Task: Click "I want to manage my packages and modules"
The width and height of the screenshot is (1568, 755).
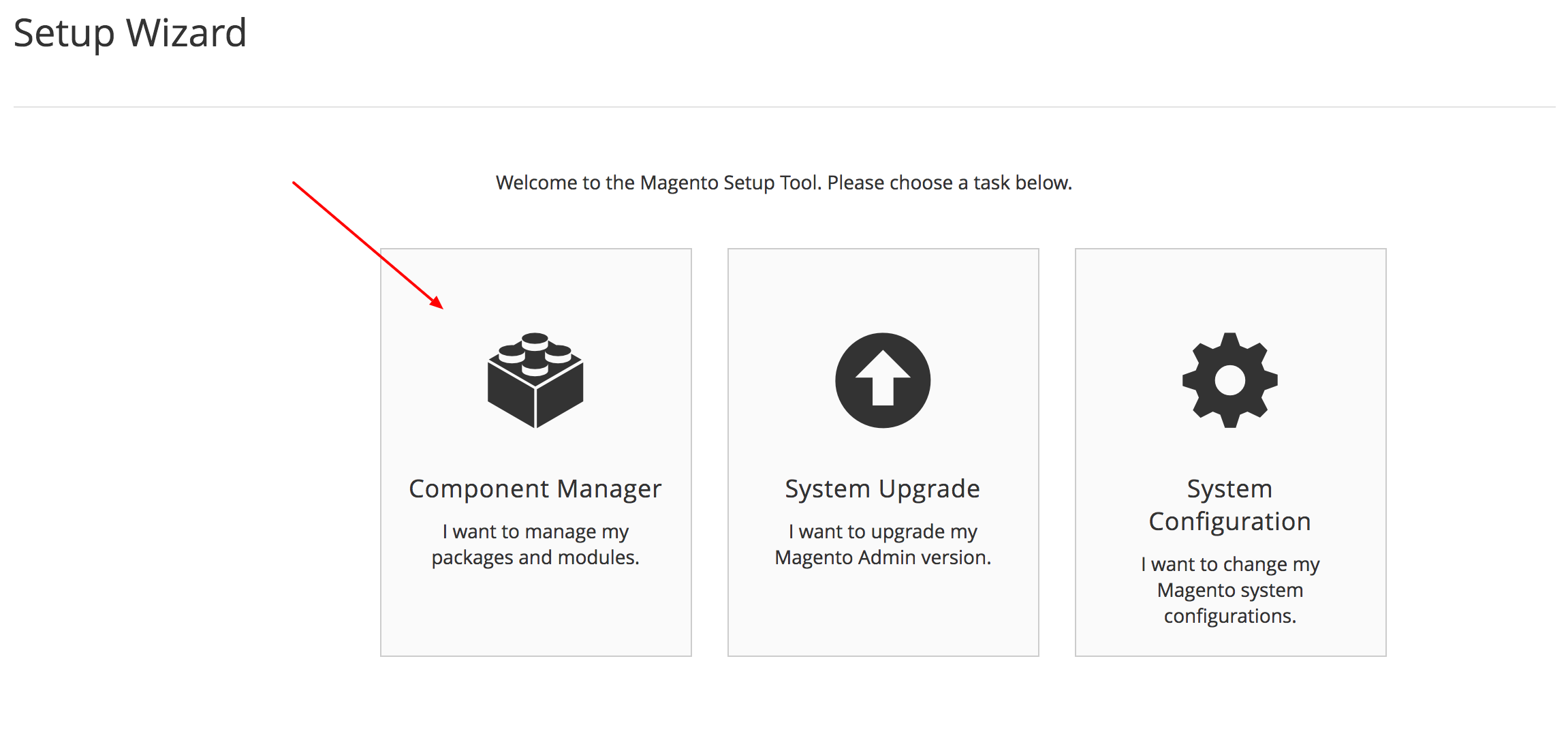Action: coord(535,544)
